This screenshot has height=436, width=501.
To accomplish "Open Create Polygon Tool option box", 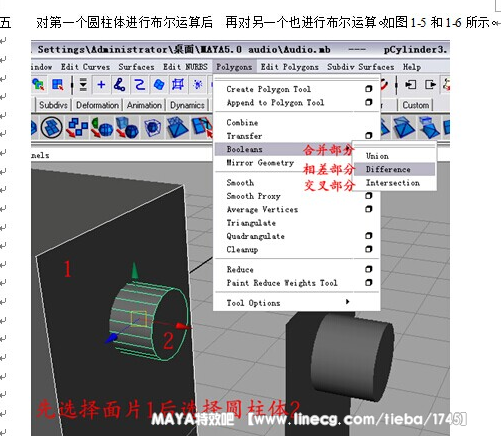I will [x=368, y=89].
